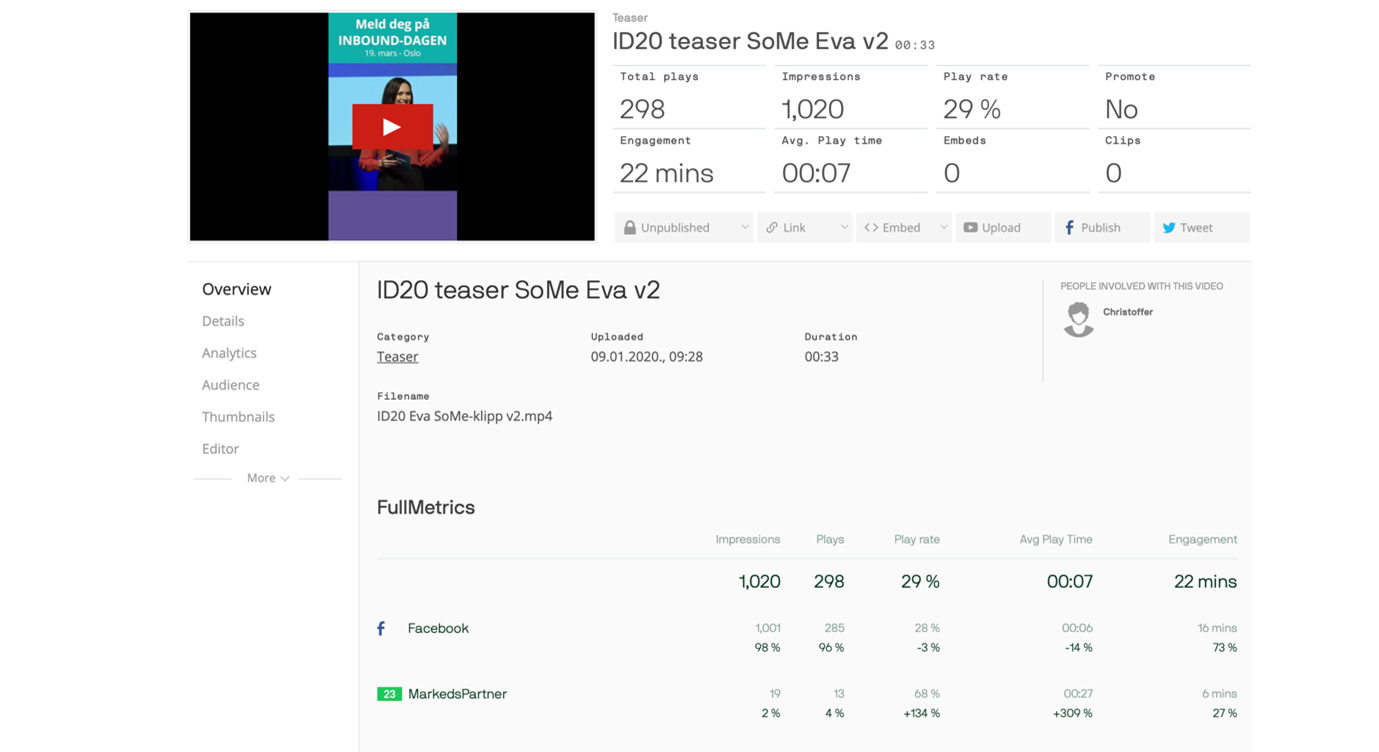The height and width of the screenshot is (752, 1379).
Task: Click the Clips count stat
Action: (x=1114, y=173)
